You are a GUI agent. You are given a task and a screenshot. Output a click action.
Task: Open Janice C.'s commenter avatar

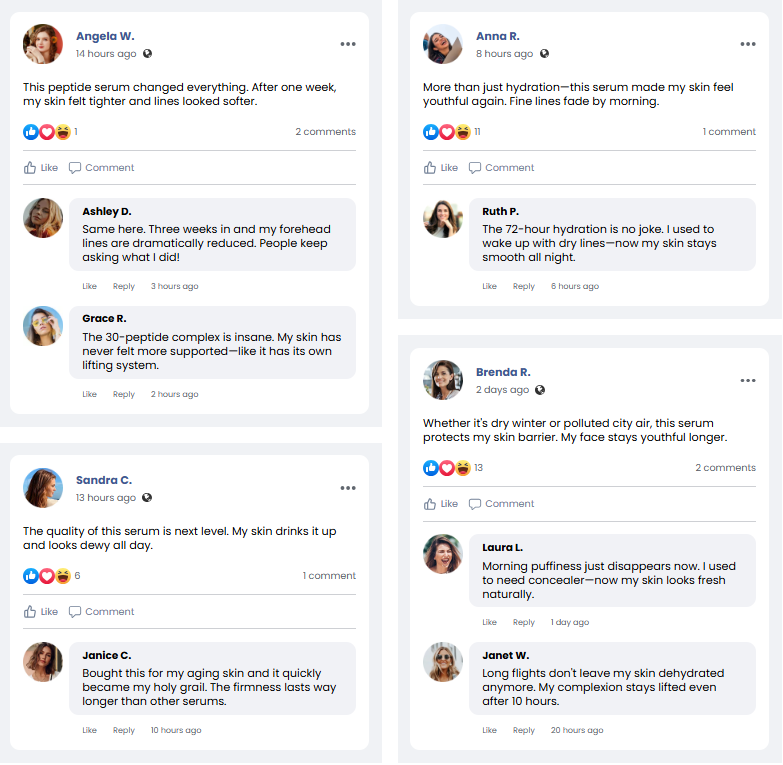tap(43, 662)
